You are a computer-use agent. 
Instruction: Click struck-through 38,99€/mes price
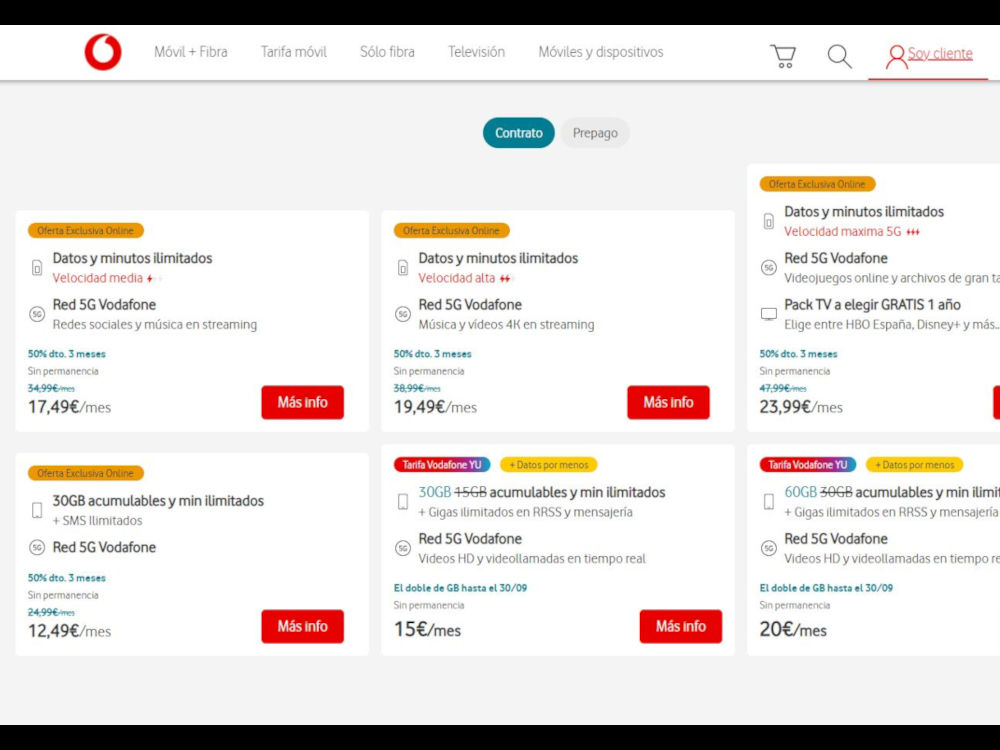[417, 388]
